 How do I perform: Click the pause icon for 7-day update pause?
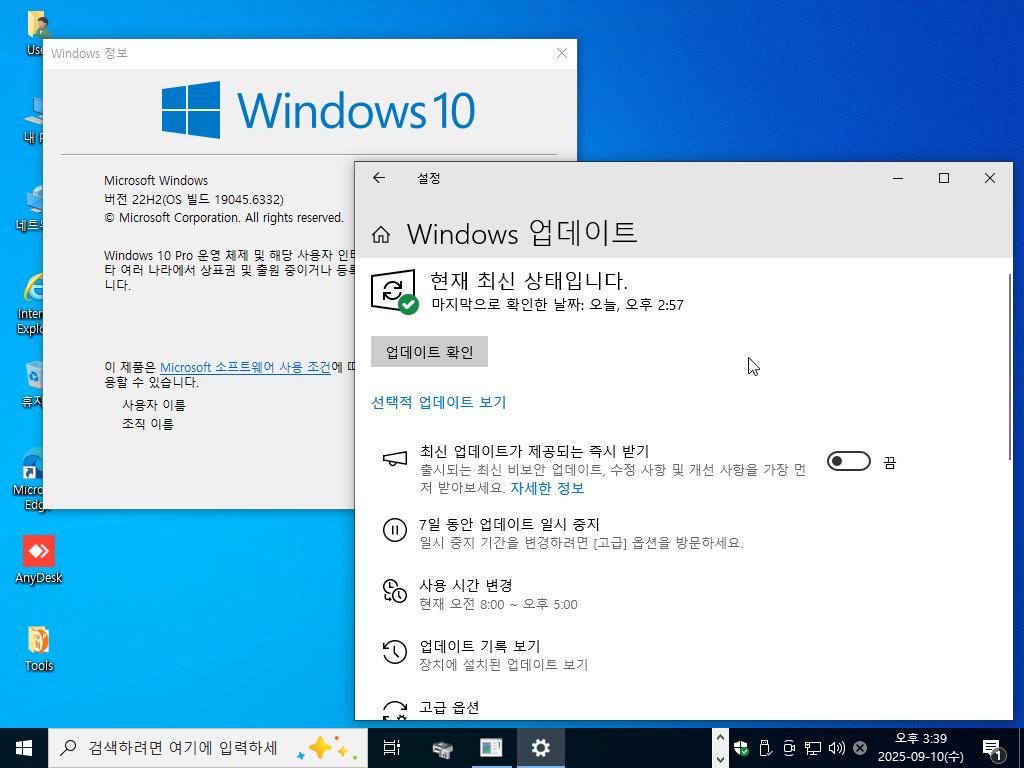(394, 530)
